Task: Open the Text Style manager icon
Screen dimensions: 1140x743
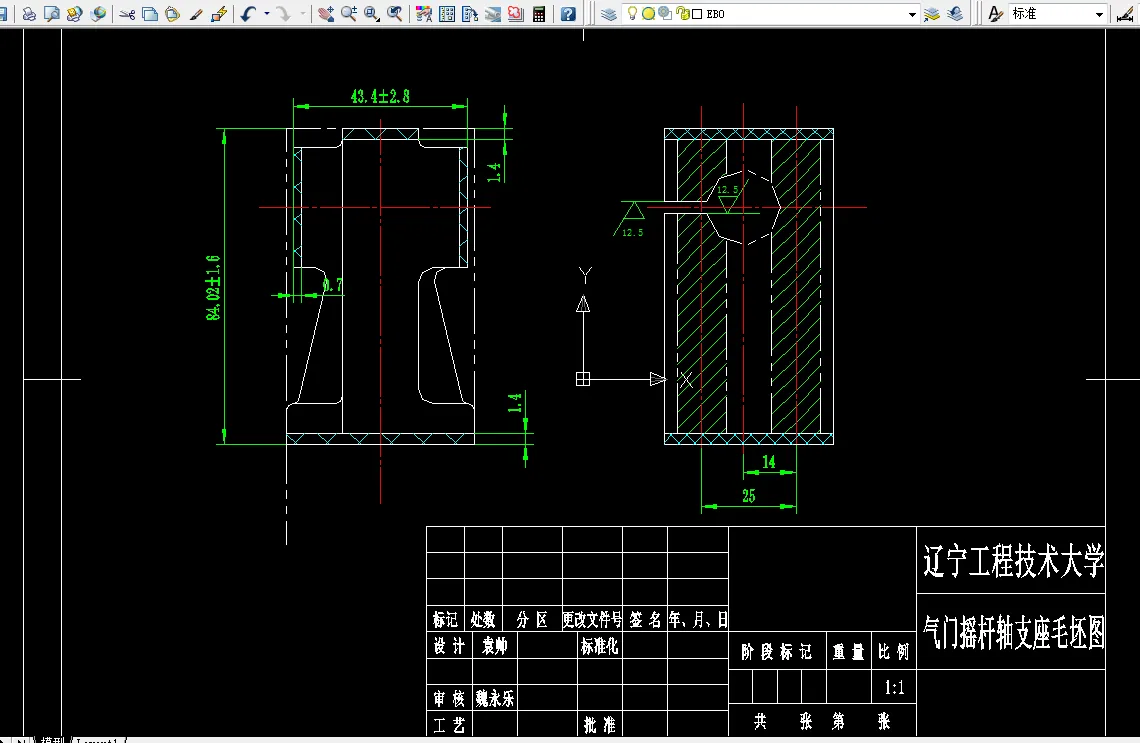Action: pyautogui.click(x=995, y=14)
